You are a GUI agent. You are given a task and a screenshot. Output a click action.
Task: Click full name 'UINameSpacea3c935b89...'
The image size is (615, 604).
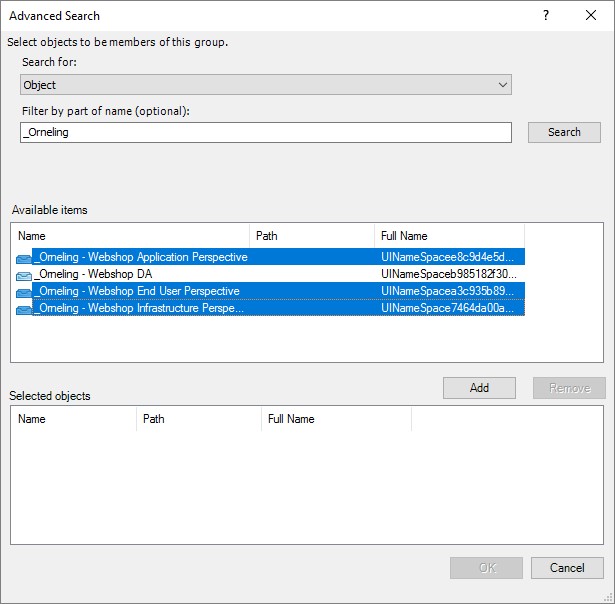447,291
